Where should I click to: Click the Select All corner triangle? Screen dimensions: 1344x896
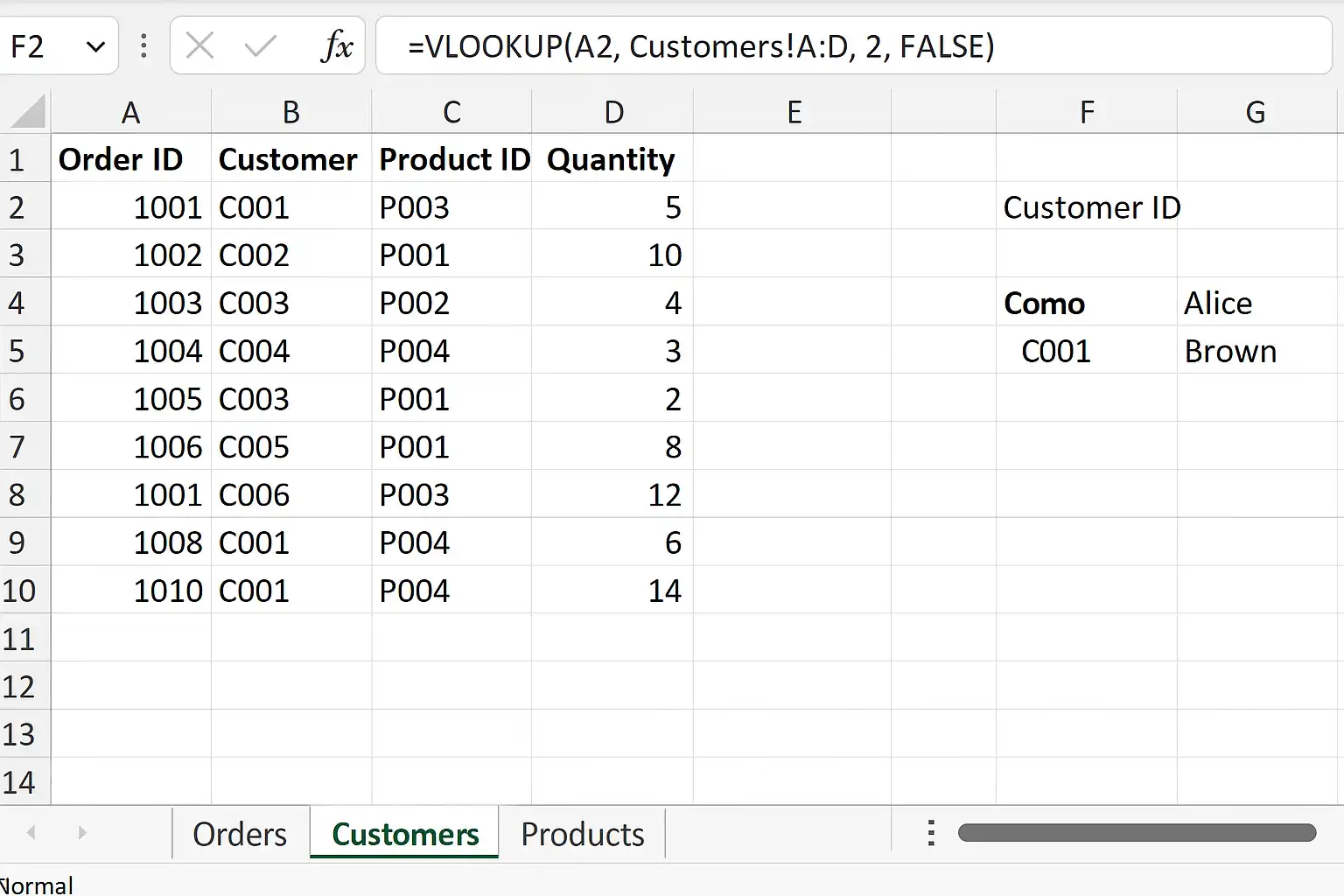tap(28, 112)
